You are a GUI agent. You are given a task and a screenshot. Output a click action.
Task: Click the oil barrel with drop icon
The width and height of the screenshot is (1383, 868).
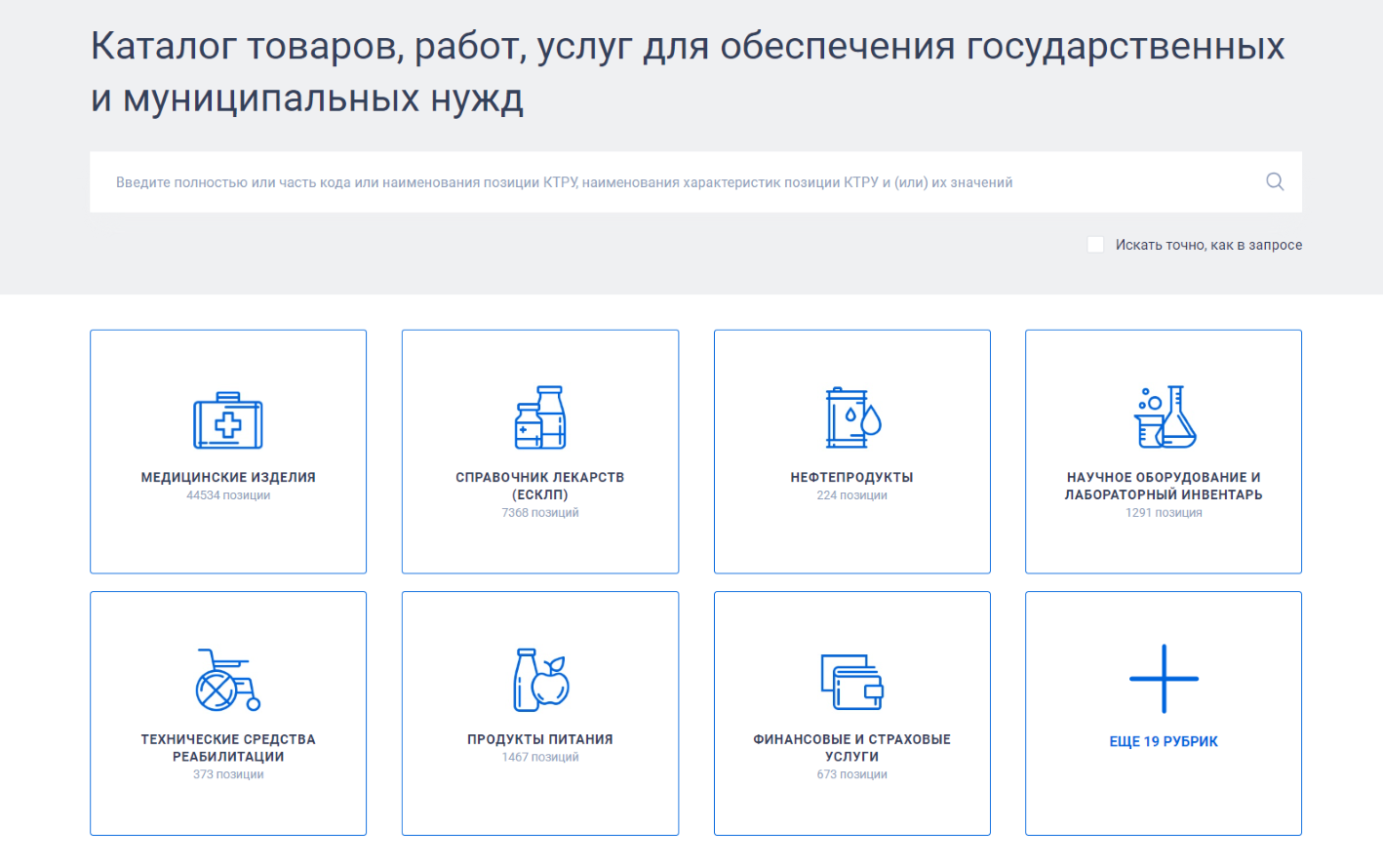852,418
